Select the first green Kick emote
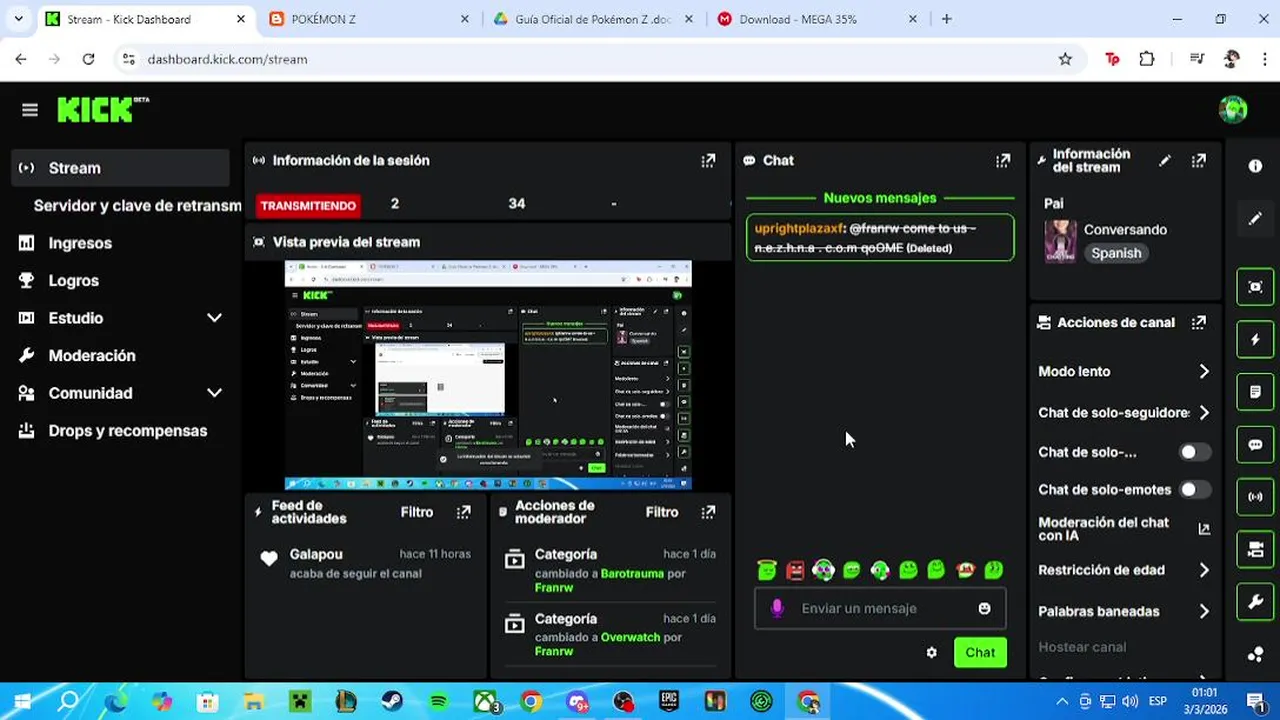 [767, 570]
